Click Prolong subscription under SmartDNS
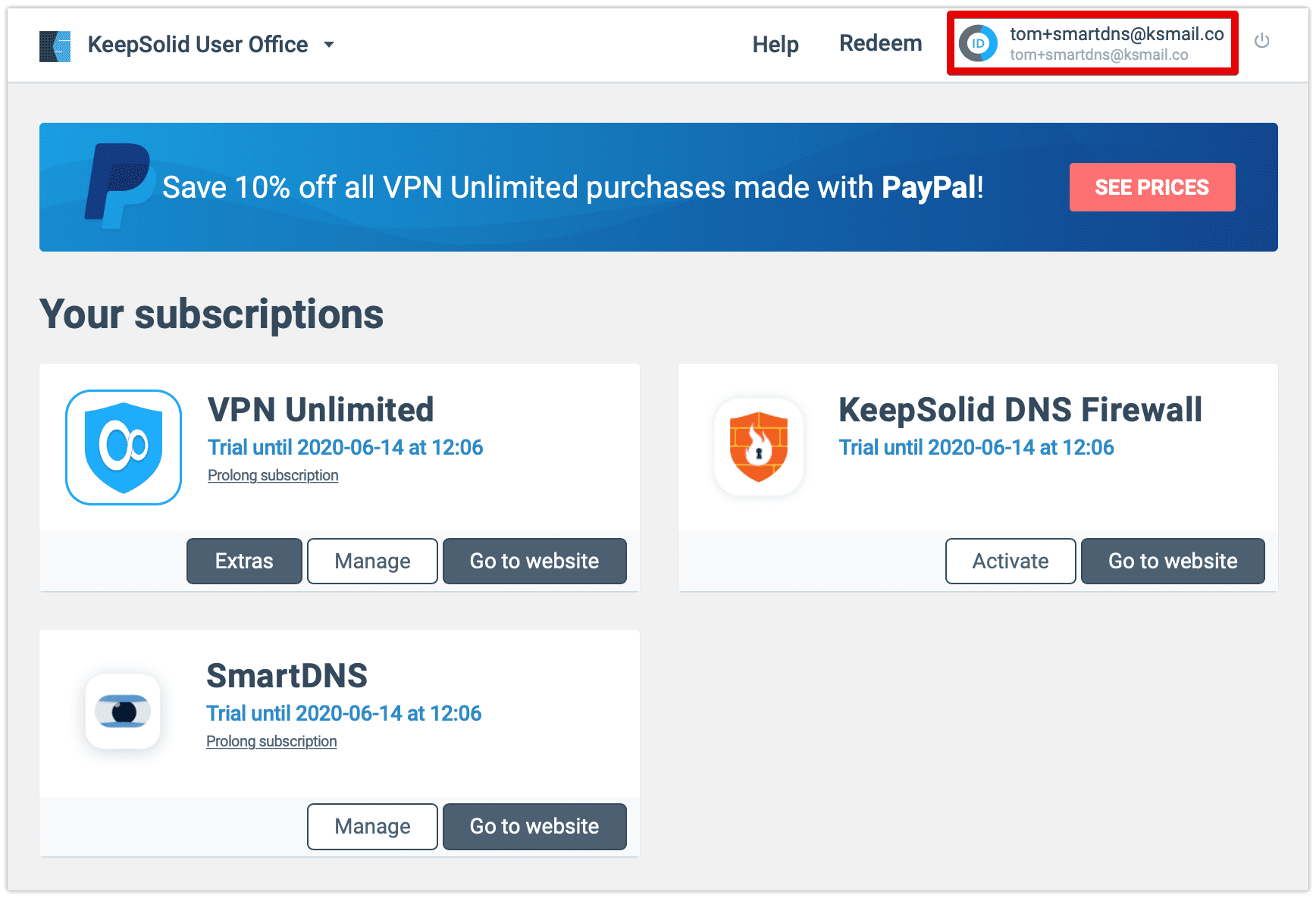 click(271, 741)
